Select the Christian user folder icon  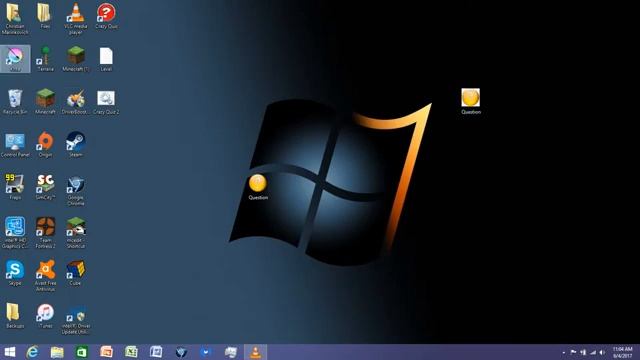pos(15,18)
